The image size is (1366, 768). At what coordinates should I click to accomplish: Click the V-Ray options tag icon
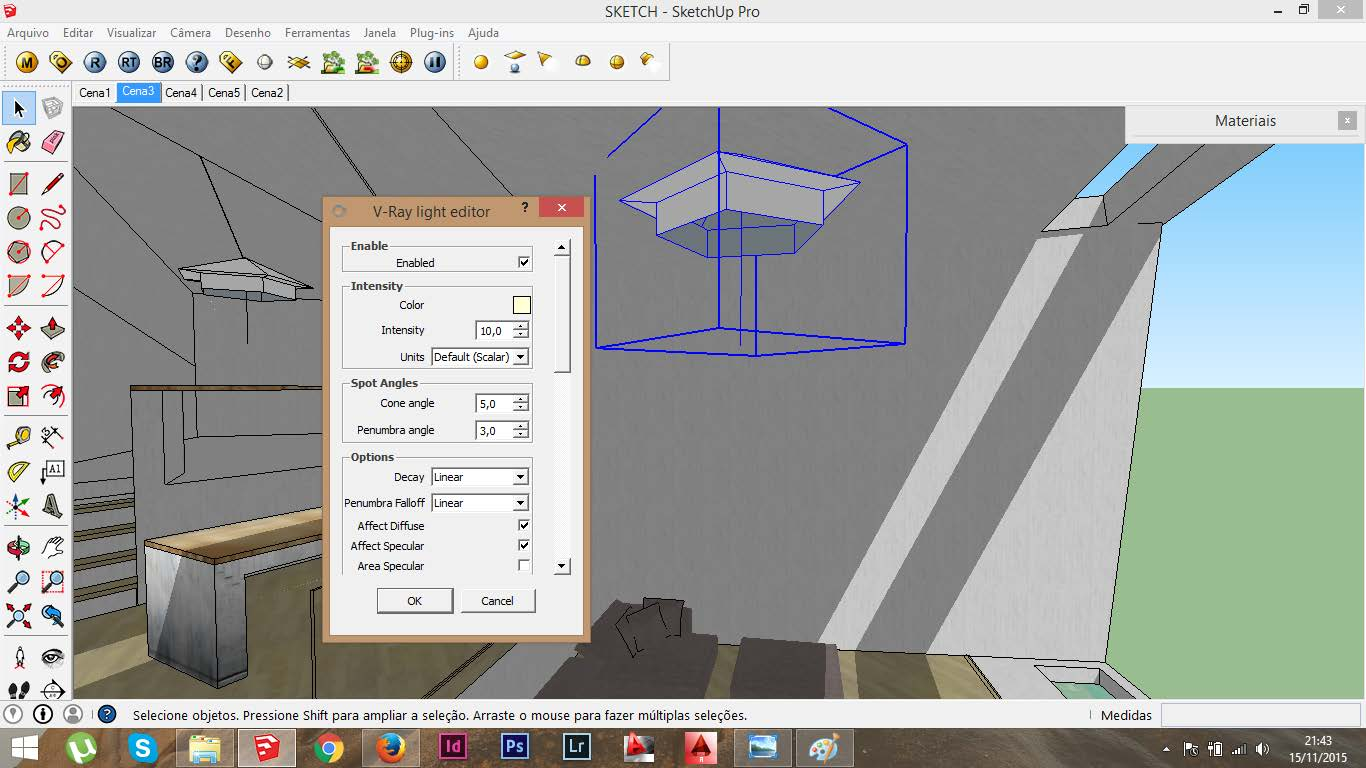click(x=61, y=62)
